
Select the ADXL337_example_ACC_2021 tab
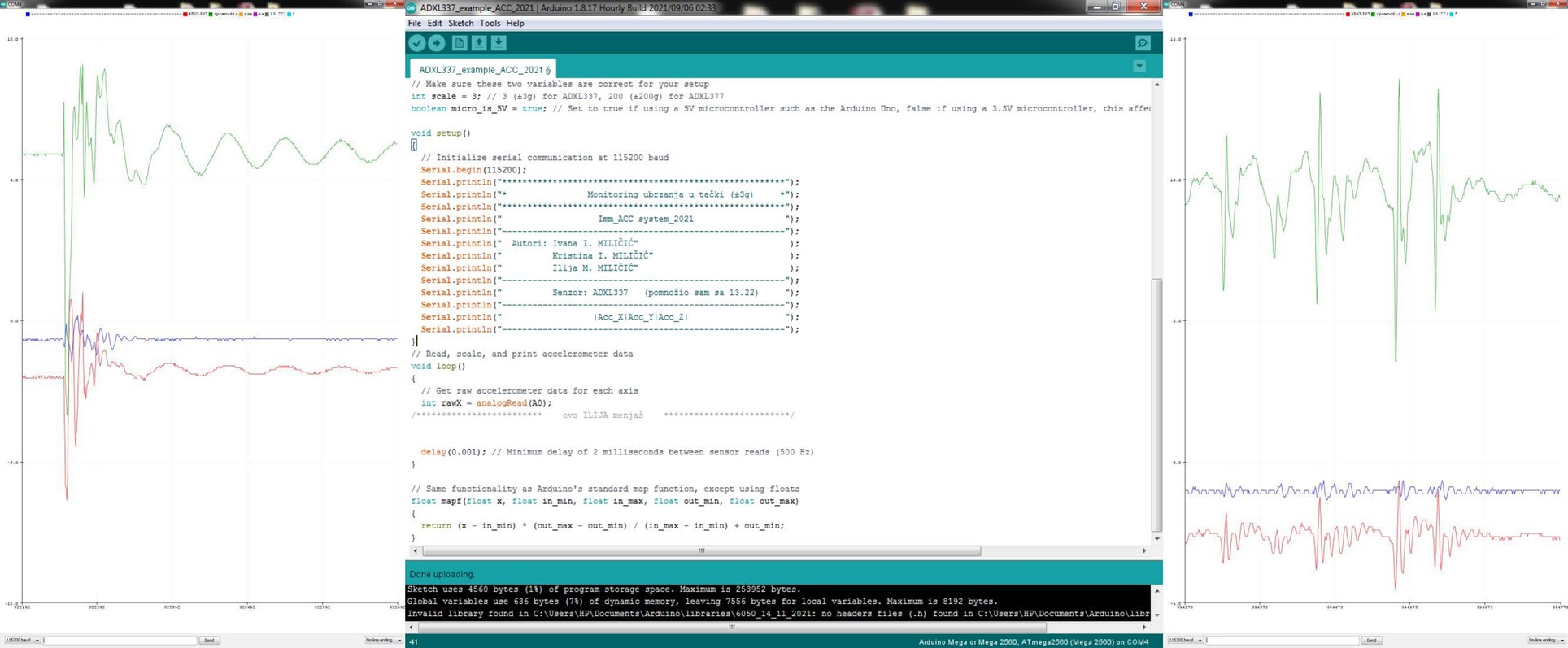click(483, 70)
